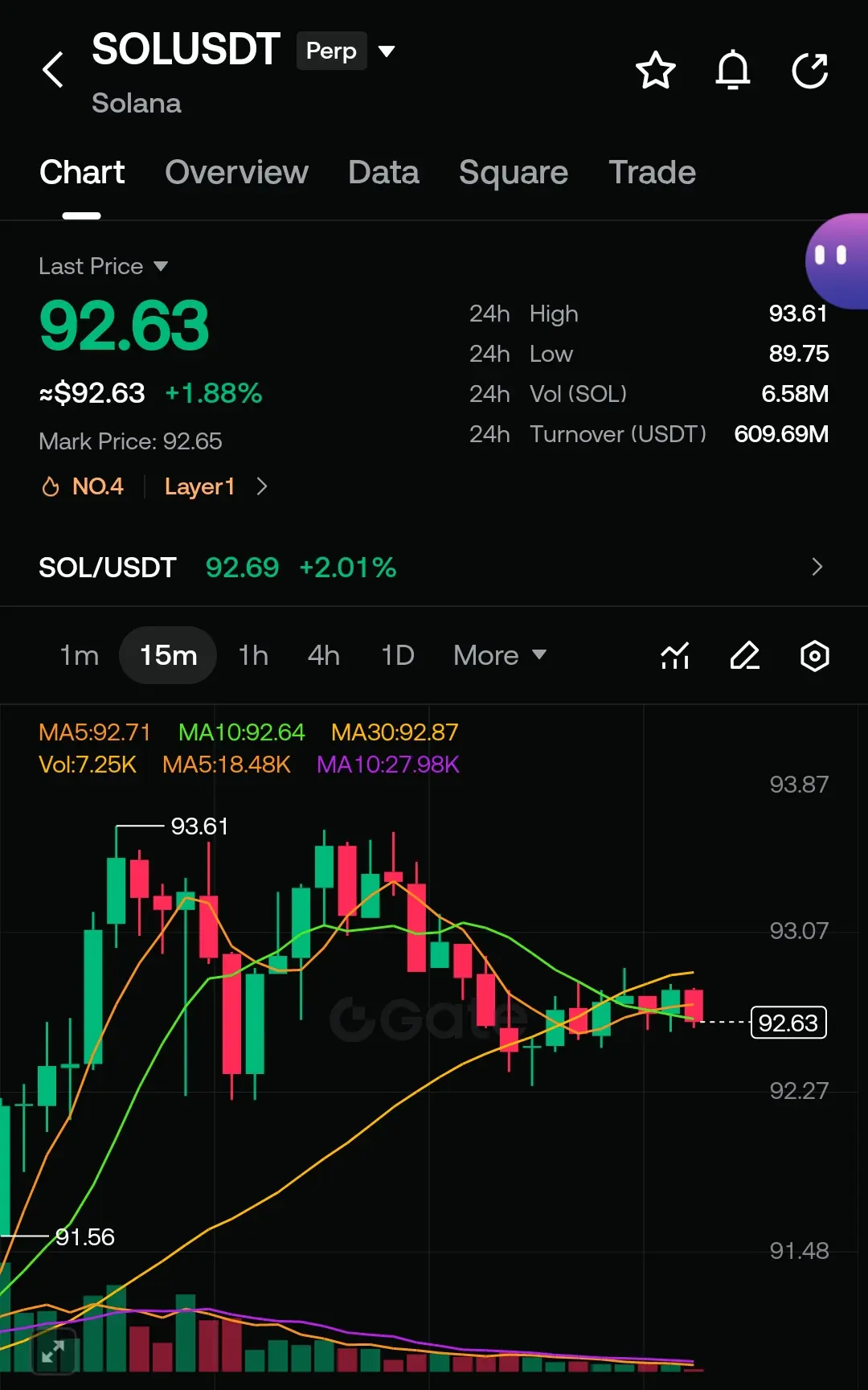Select the 15m timeframe

click(x=168, y=655)
